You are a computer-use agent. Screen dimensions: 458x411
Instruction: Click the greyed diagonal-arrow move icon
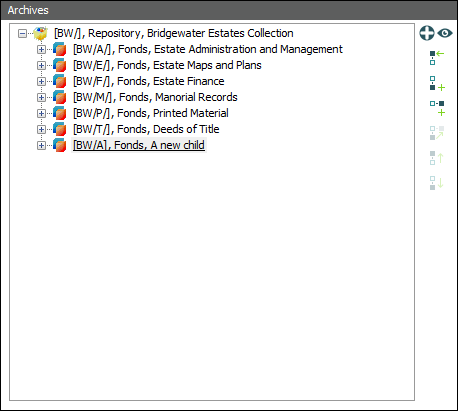pos(437,133)
